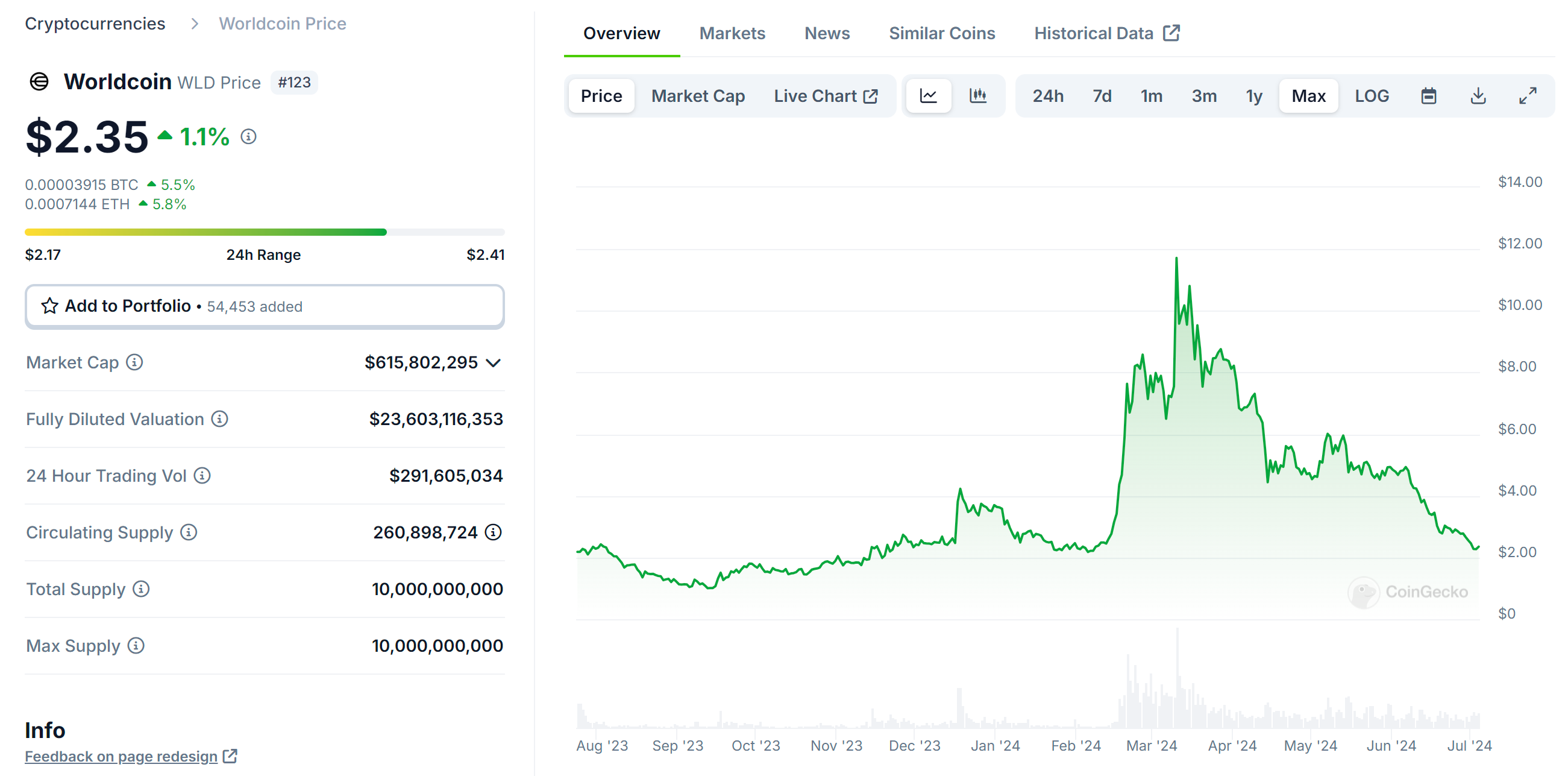
Task: Click the $2.17 24h low value
Action: tap(43, 254)
